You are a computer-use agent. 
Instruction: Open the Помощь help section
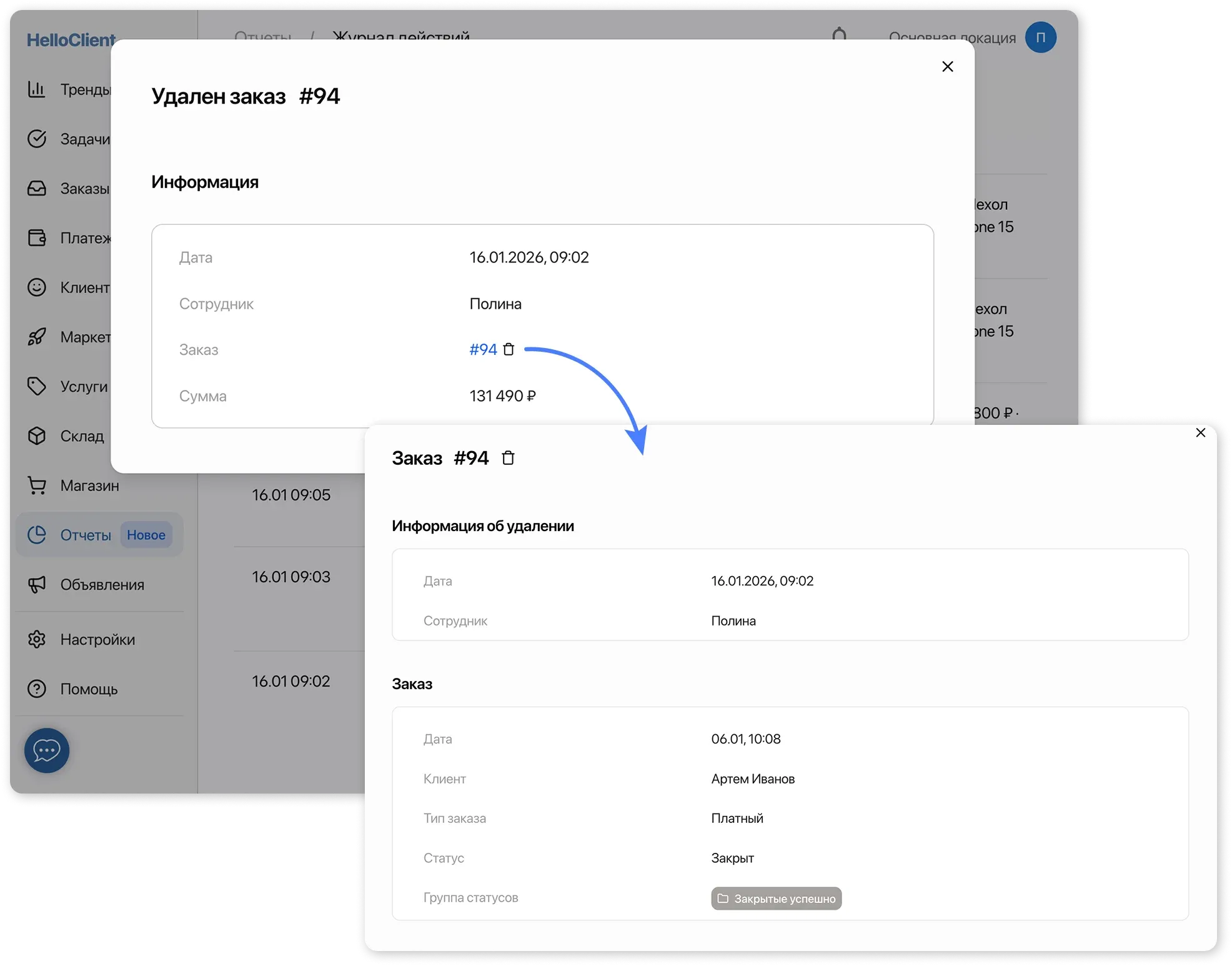[89, 689]
